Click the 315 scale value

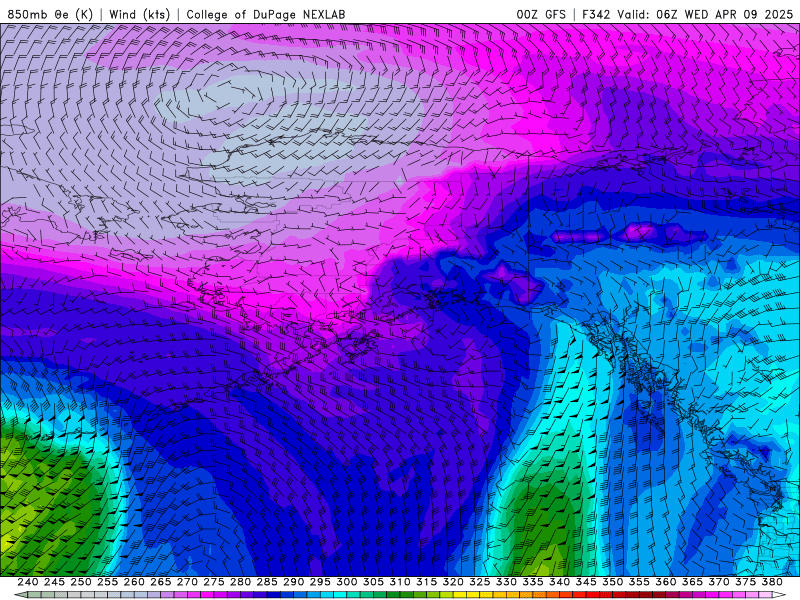tap(427, 582)
